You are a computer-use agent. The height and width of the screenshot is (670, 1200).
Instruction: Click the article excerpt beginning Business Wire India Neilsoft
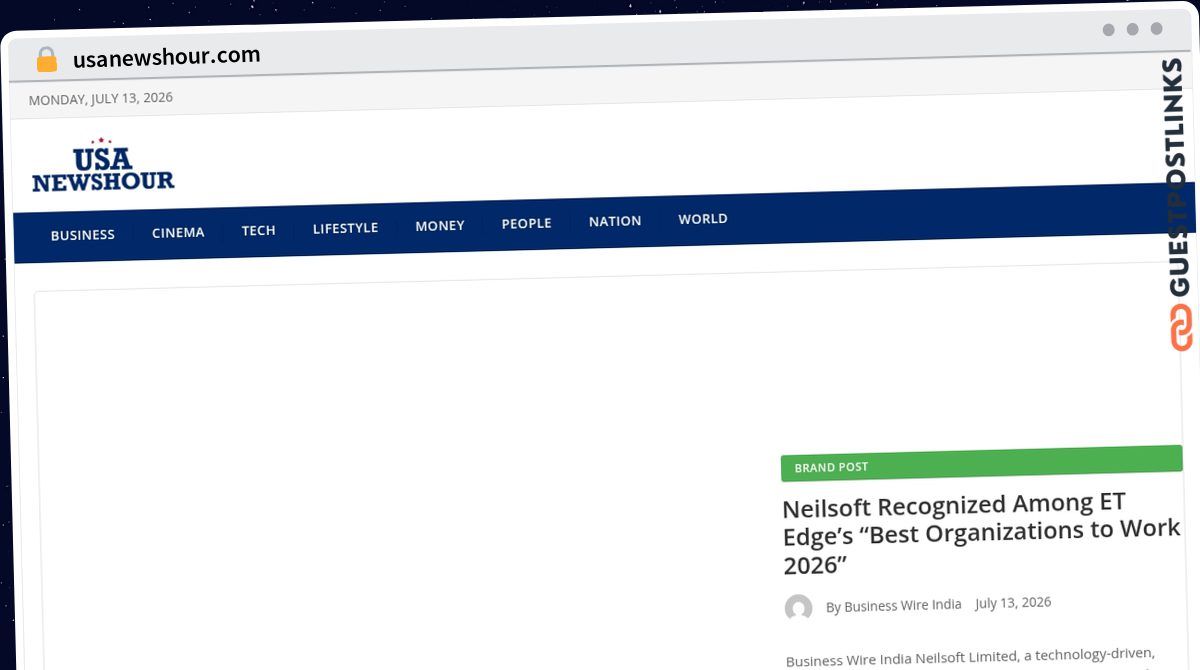tap(970, 657)
